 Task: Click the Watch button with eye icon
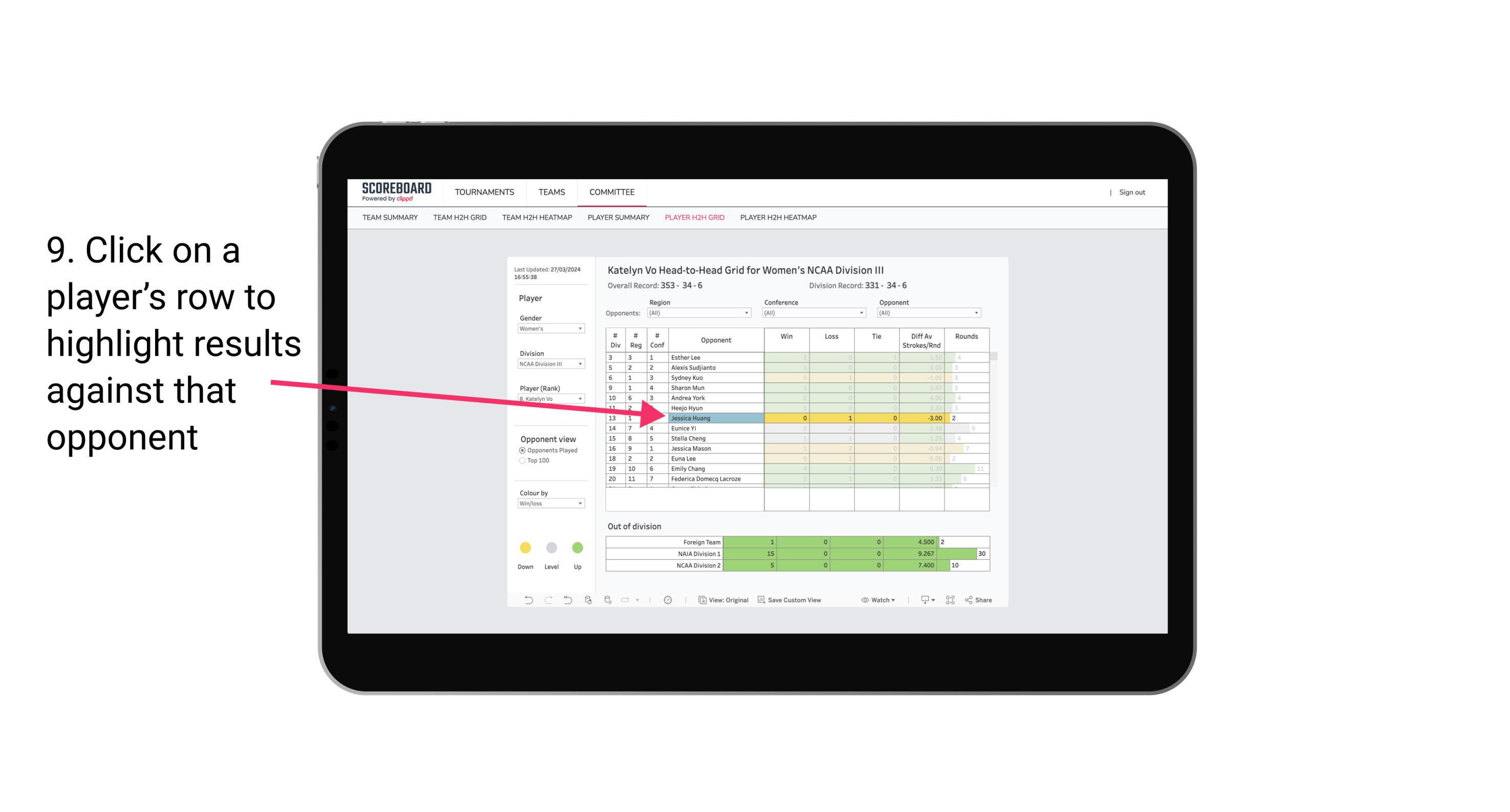click(877, 601)
